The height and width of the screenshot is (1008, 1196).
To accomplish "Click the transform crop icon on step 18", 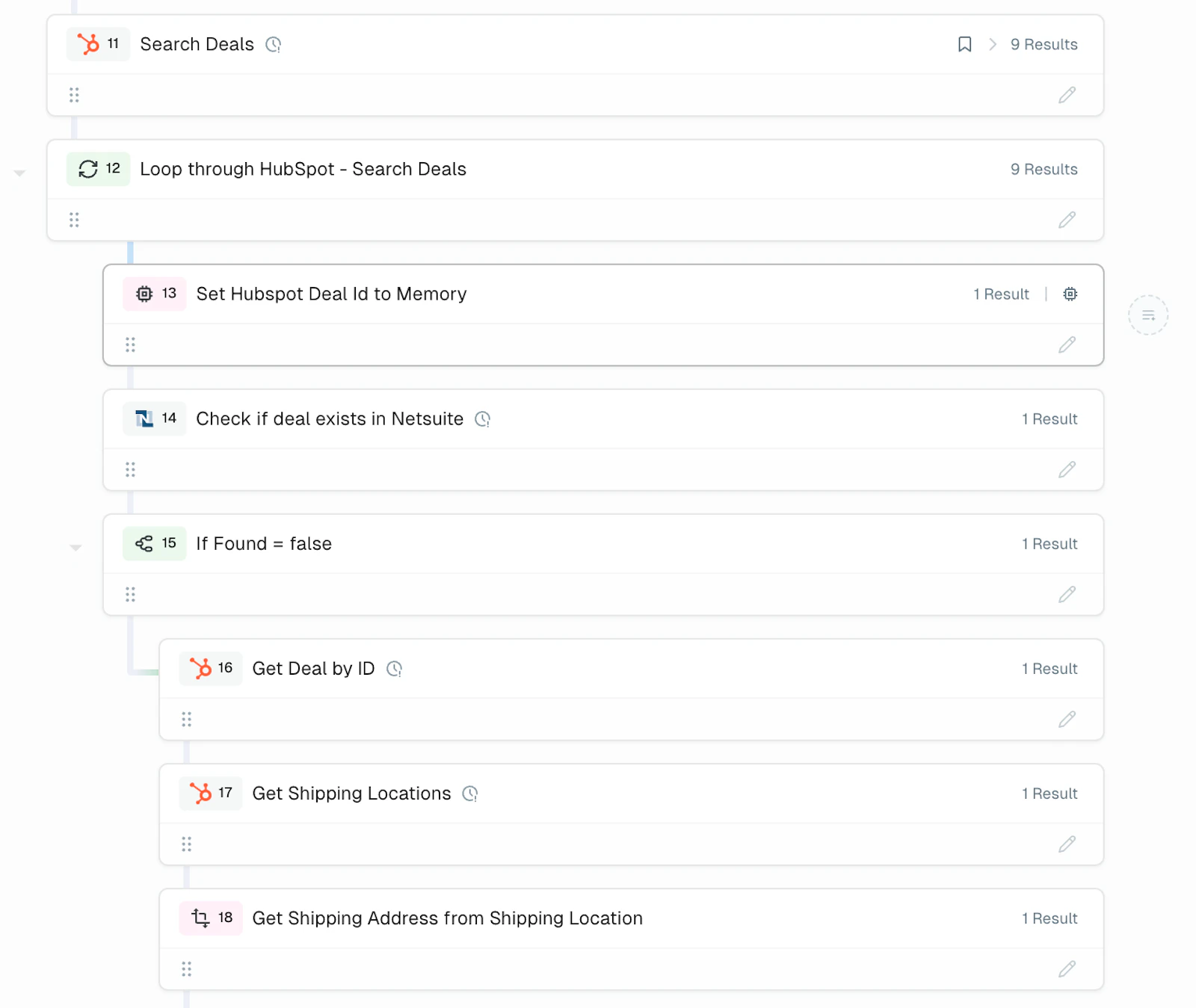I will tap(200, 918).
